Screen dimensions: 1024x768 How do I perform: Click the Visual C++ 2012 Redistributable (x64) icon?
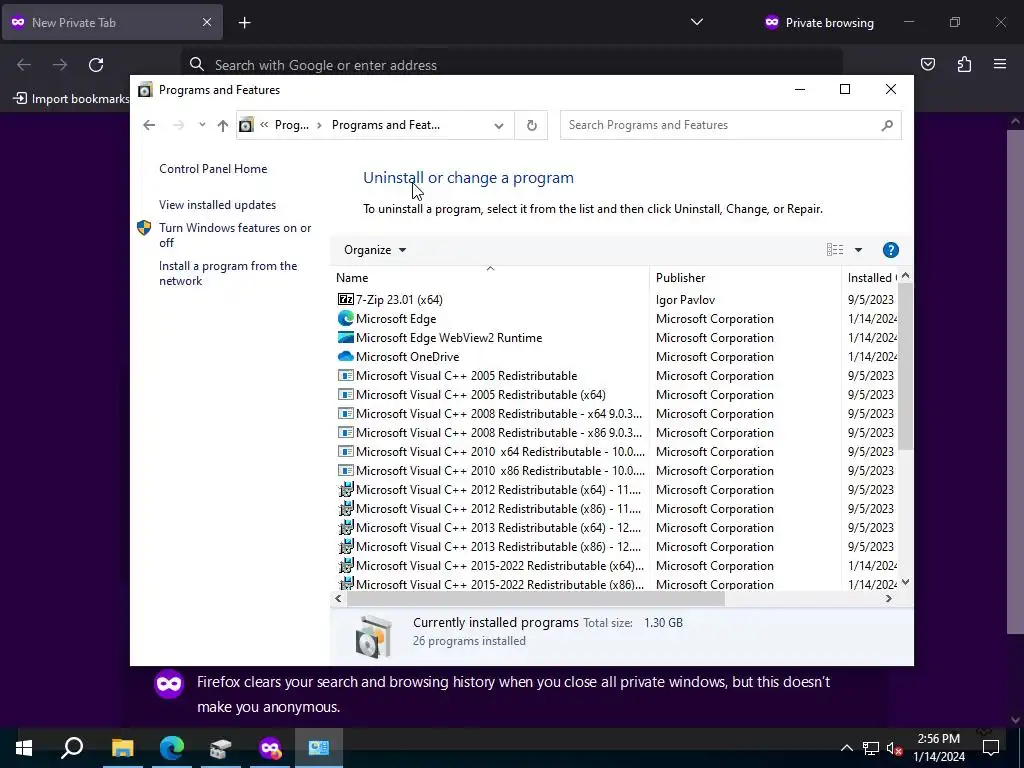tap(345, 490)
